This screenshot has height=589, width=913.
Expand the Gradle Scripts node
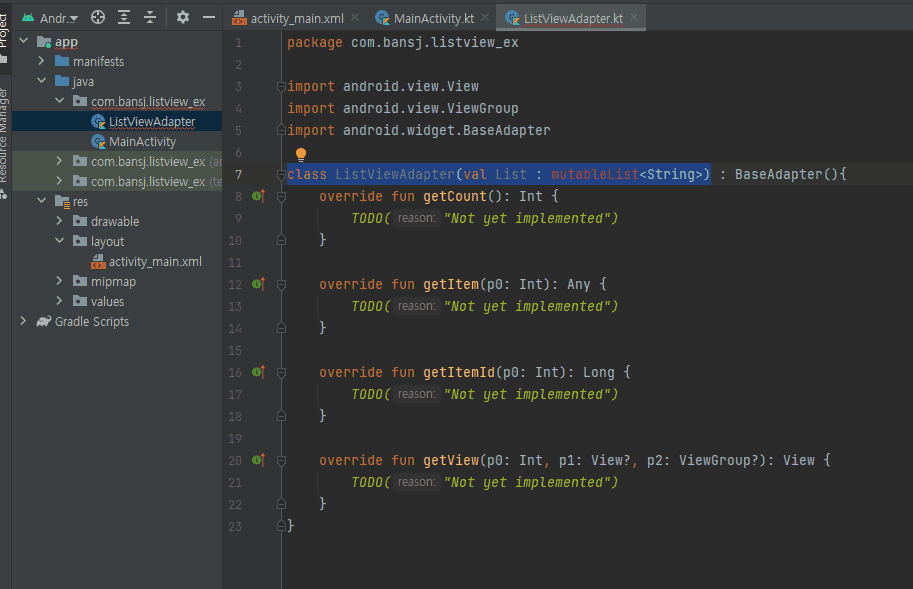[x=23, y=322]
